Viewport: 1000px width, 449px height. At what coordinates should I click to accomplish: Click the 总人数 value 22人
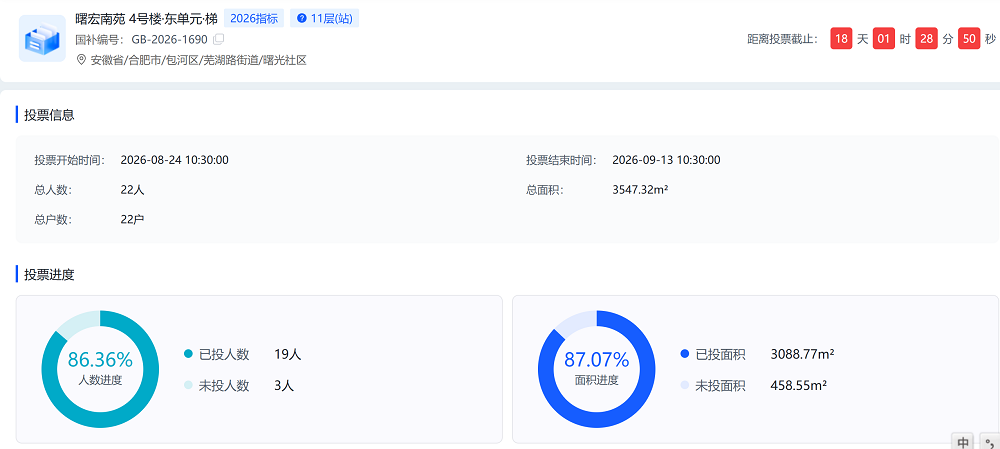[132, 190]
